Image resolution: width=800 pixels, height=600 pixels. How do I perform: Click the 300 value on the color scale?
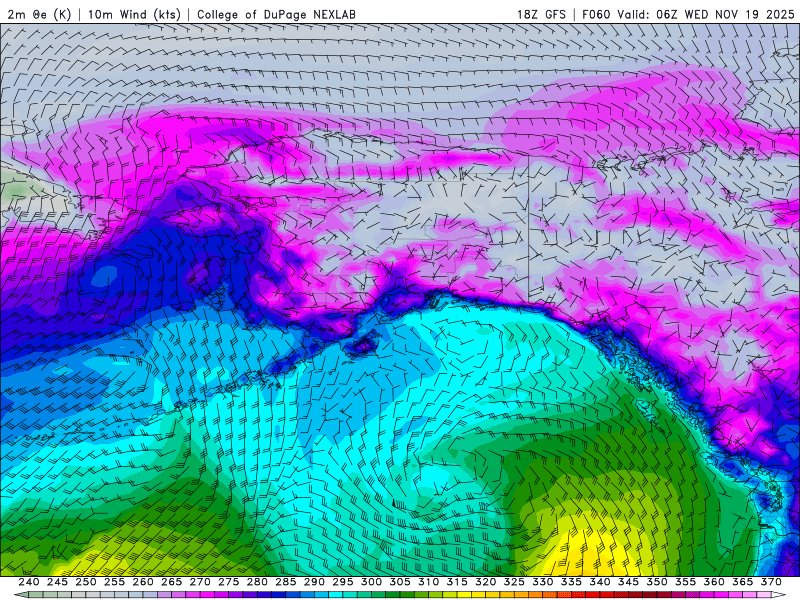[371, 582]
